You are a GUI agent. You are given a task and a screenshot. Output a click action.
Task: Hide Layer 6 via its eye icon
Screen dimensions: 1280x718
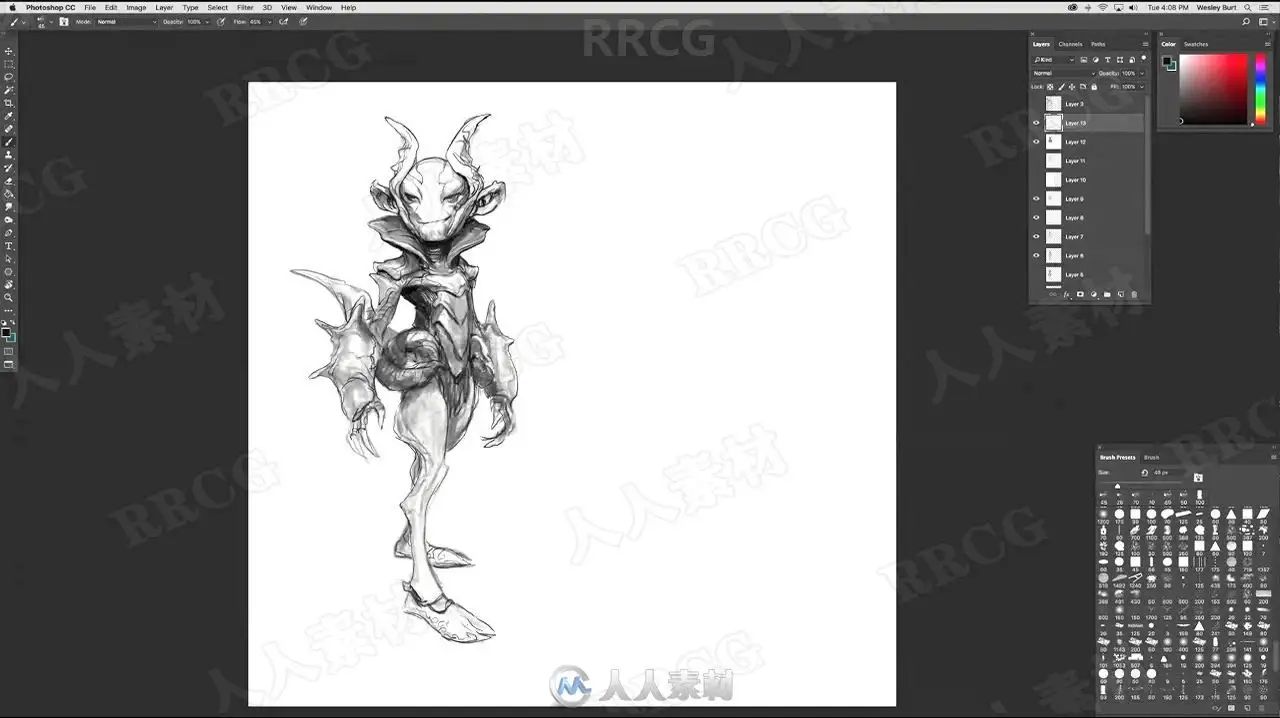click(1036, 256)
